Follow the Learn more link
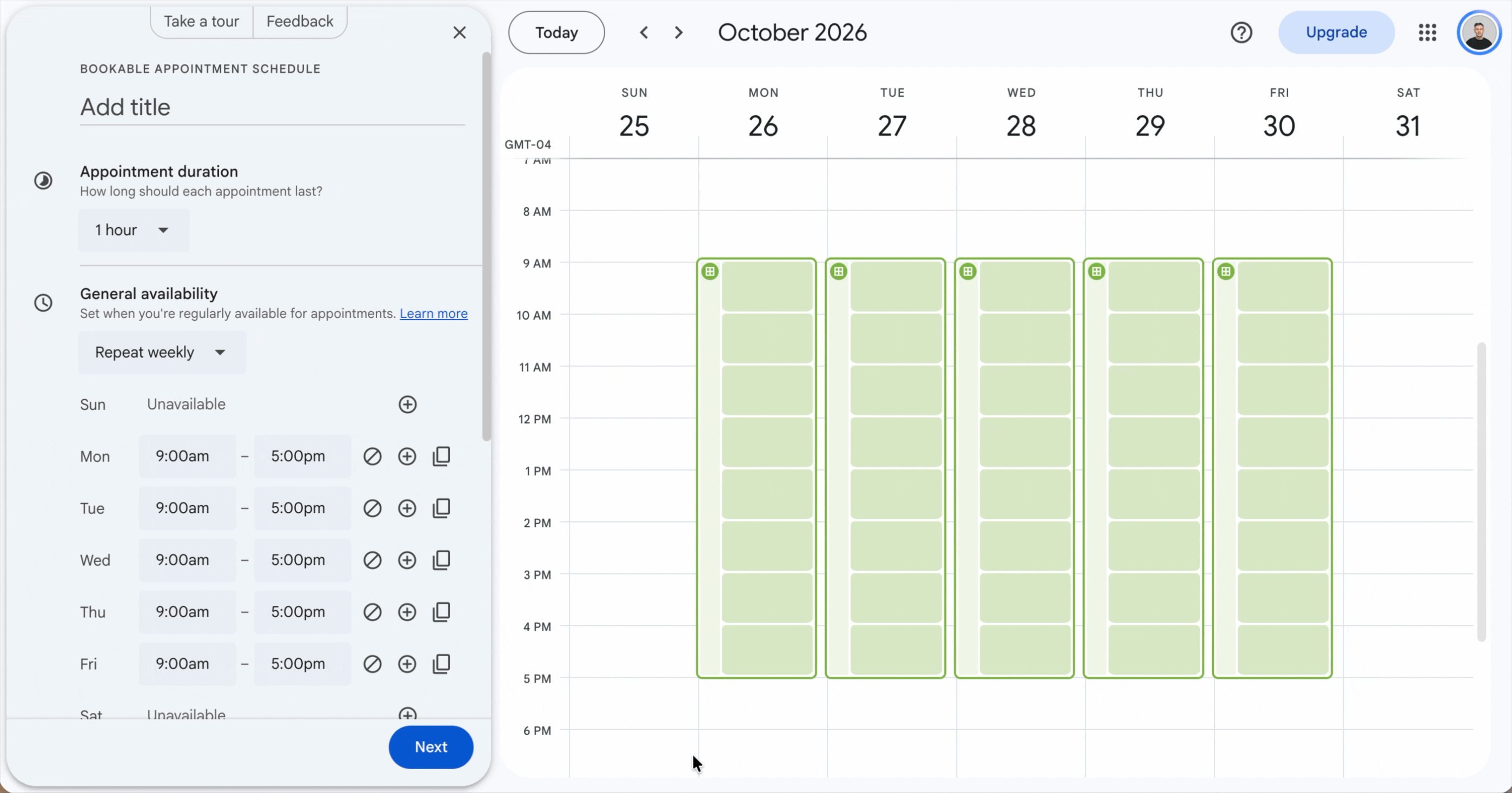Viewport: 1512px width, 793px height. [434, 313]
